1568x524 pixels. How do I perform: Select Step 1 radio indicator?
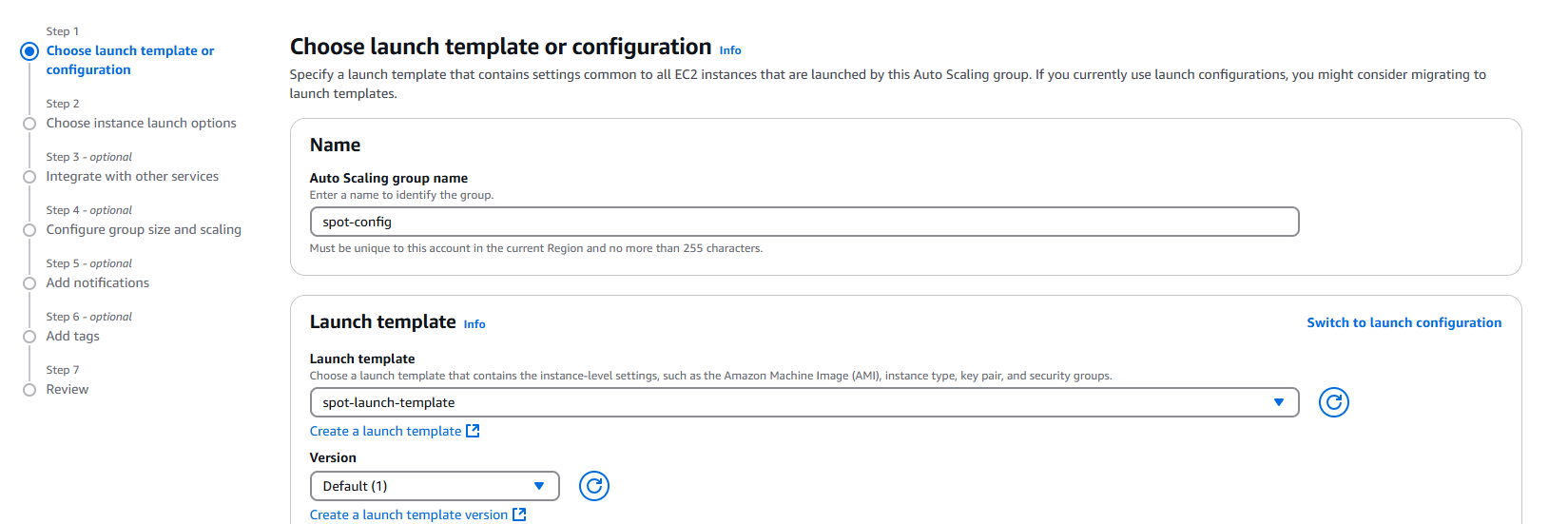pos(29,51)
